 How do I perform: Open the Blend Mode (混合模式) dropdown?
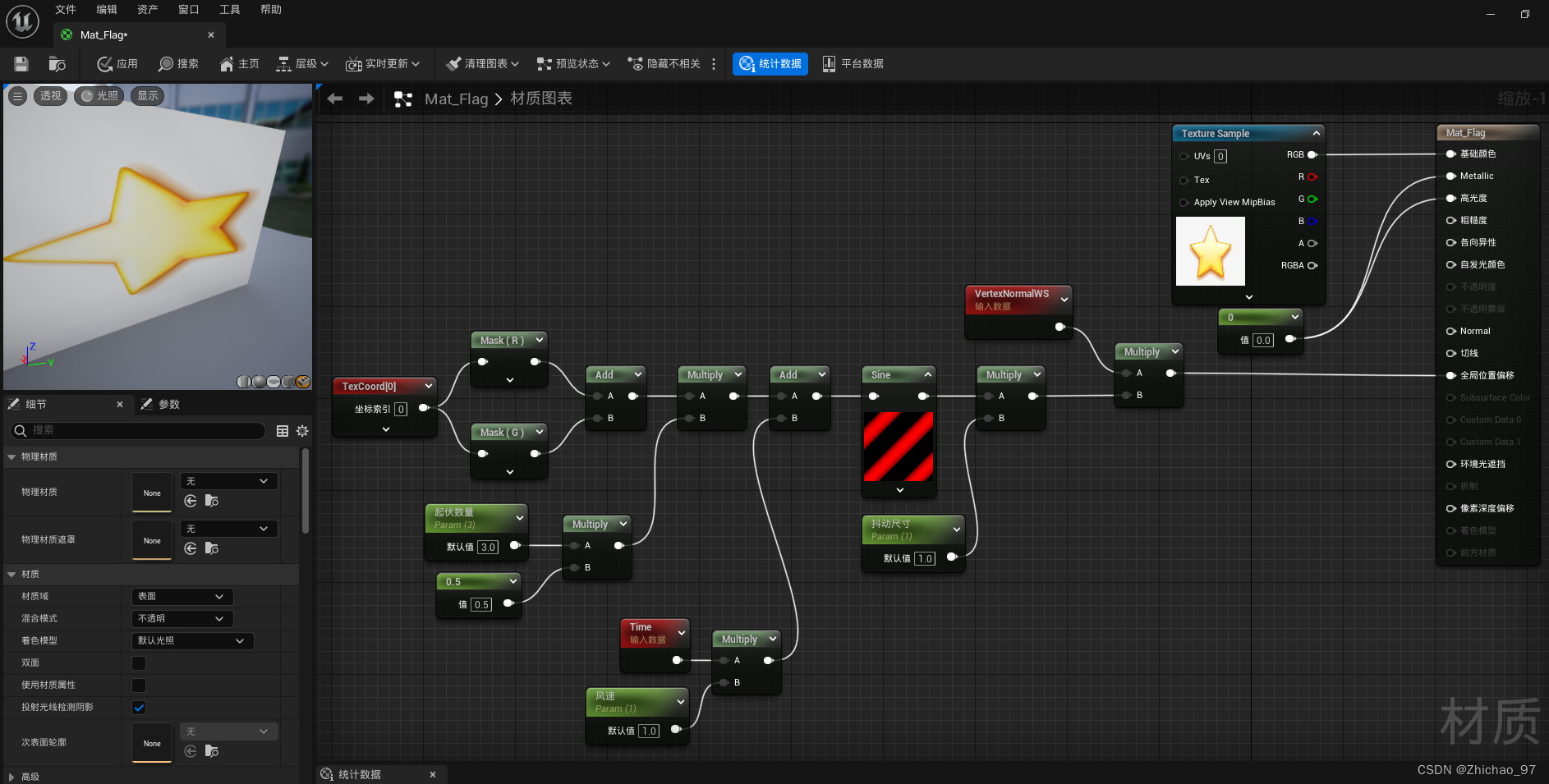182,619
